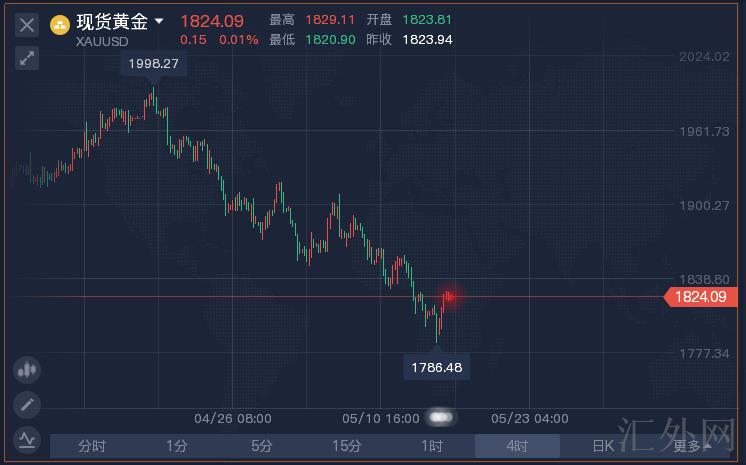Click the 1998.27 high price label
Image resolution: width=746 pixels, height=465 pixels.
(x=152, y=63)
